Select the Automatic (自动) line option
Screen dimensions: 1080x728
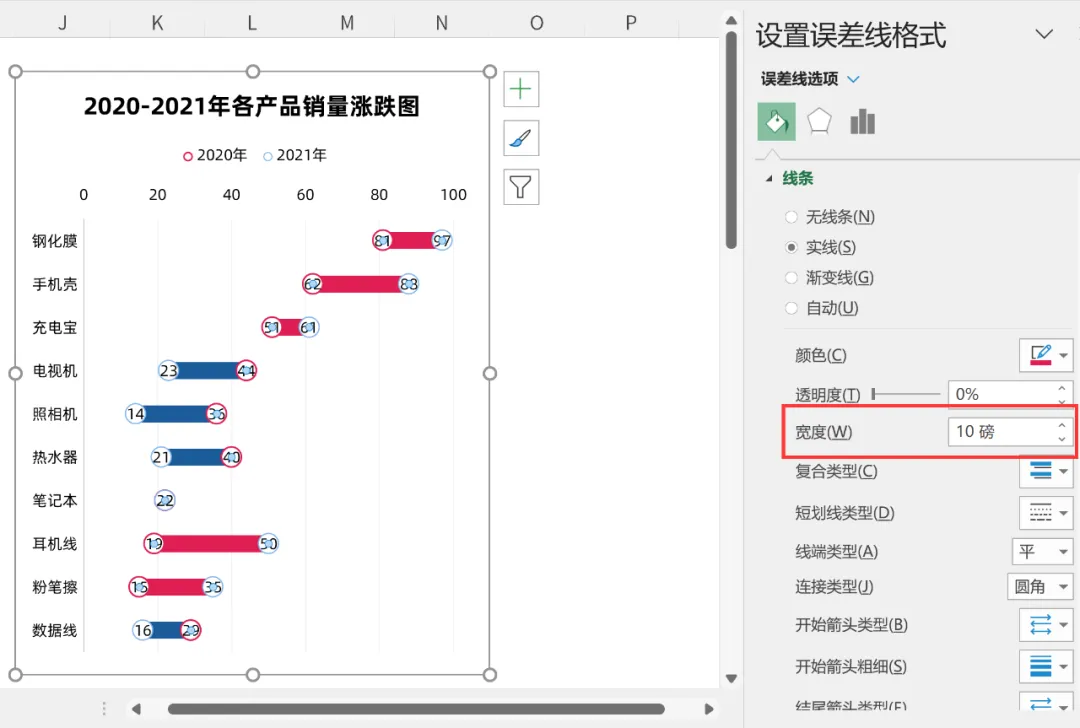point(792,308)
